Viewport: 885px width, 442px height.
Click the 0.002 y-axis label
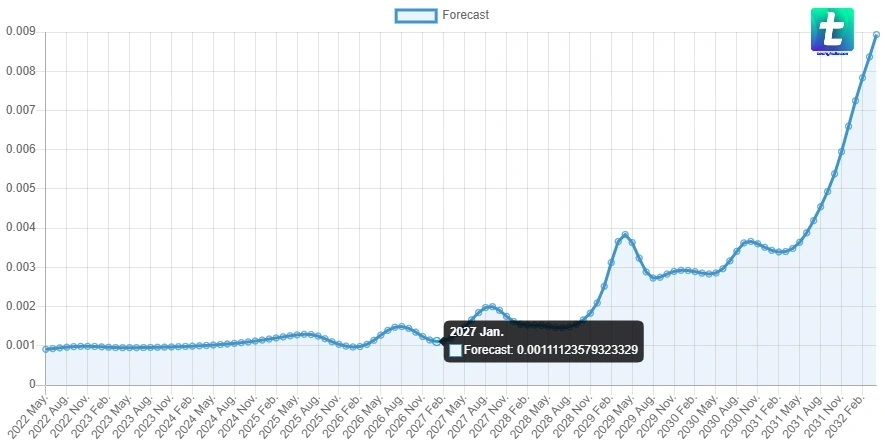coord(20,306)
